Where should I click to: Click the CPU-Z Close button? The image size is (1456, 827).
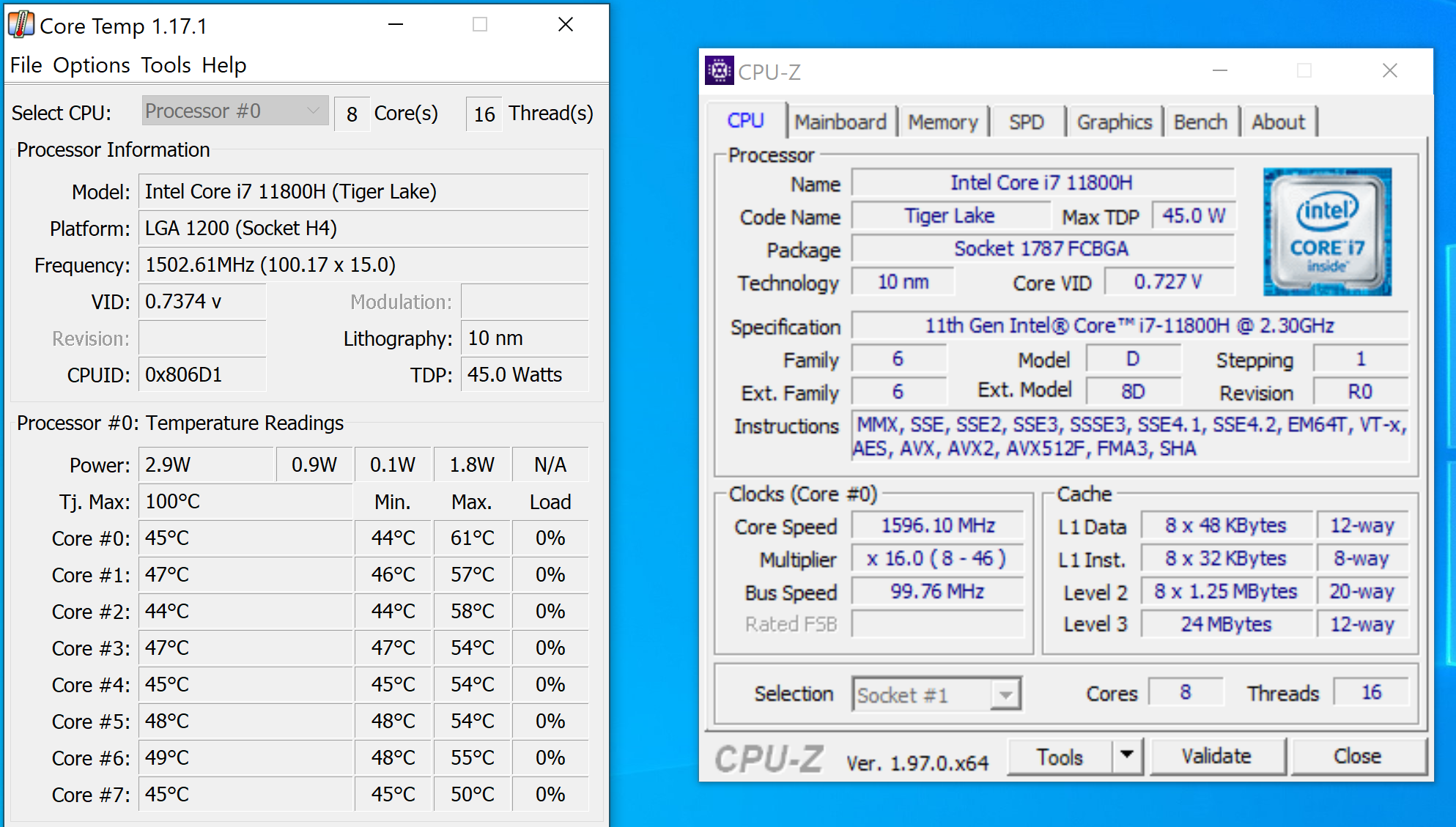(1357, 756)
